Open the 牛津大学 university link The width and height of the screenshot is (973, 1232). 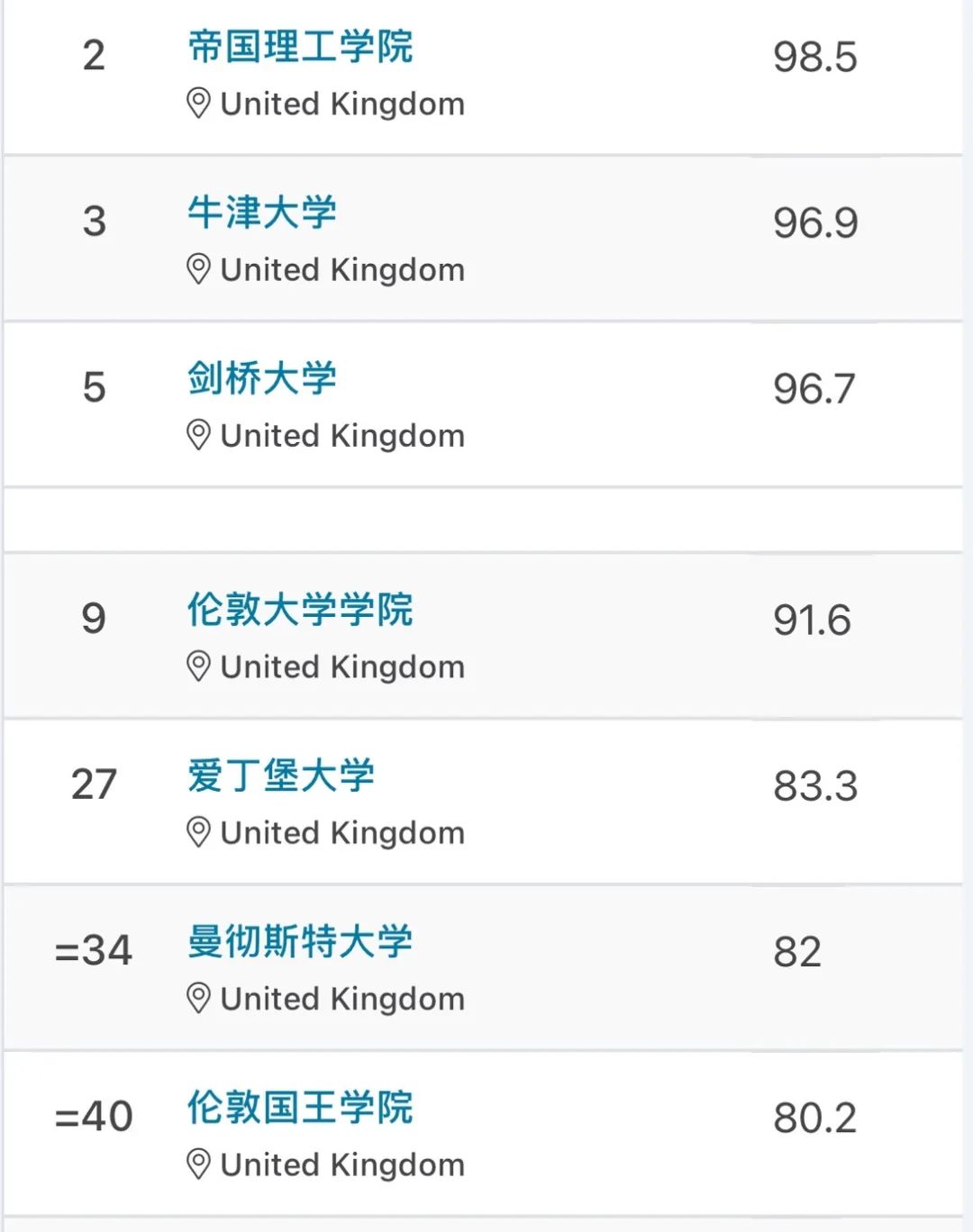coord(262,213)
